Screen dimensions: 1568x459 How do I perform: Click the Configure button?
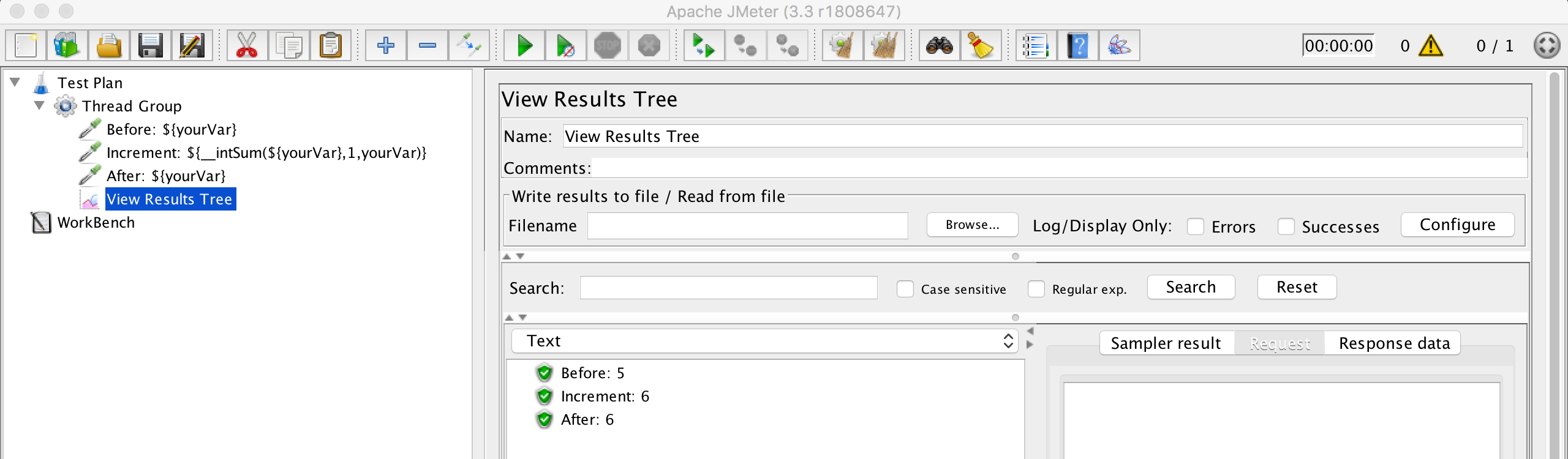point(1457,225)
